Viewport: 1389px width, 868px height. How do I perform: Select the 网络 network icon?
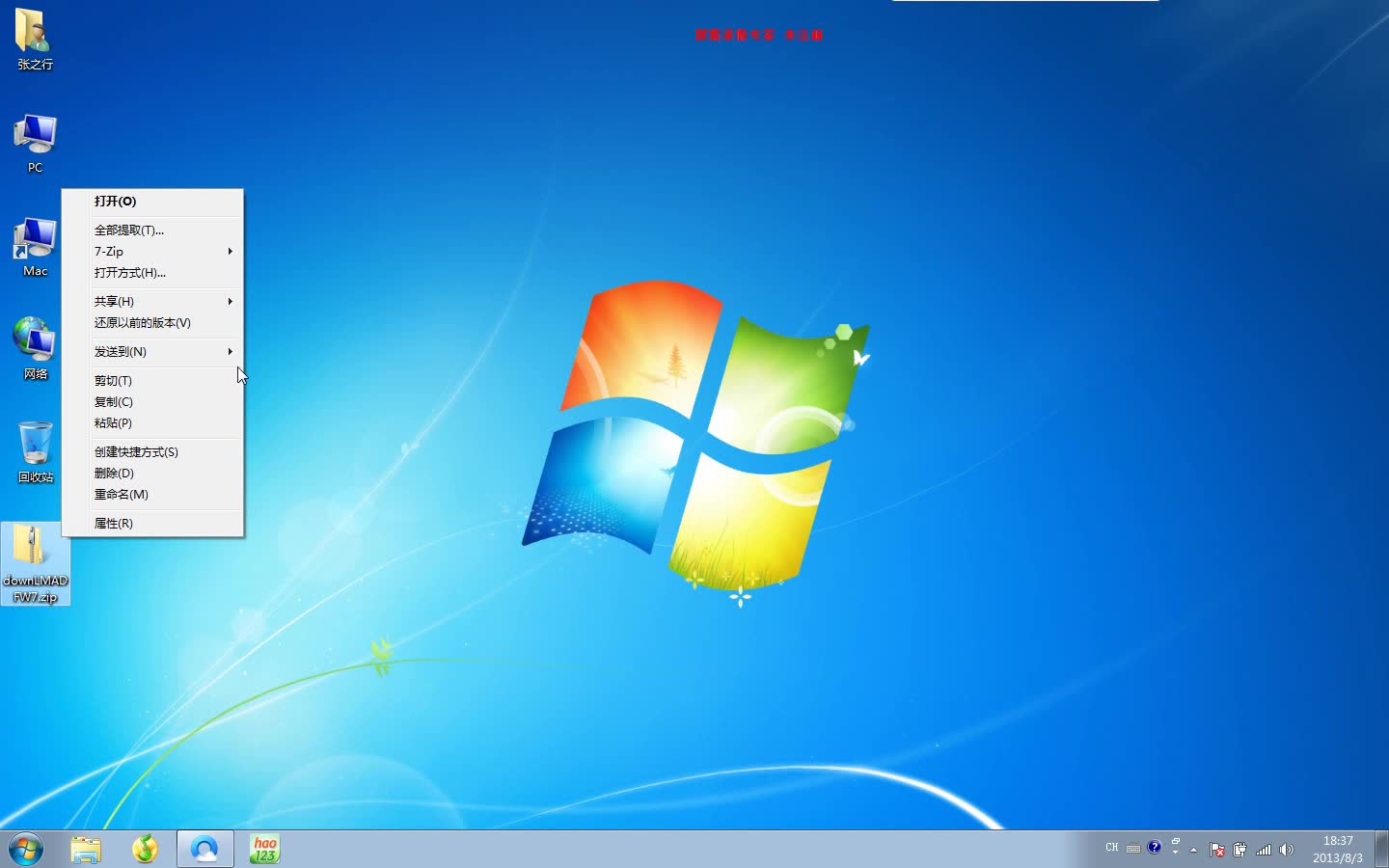tap(35, 349)
